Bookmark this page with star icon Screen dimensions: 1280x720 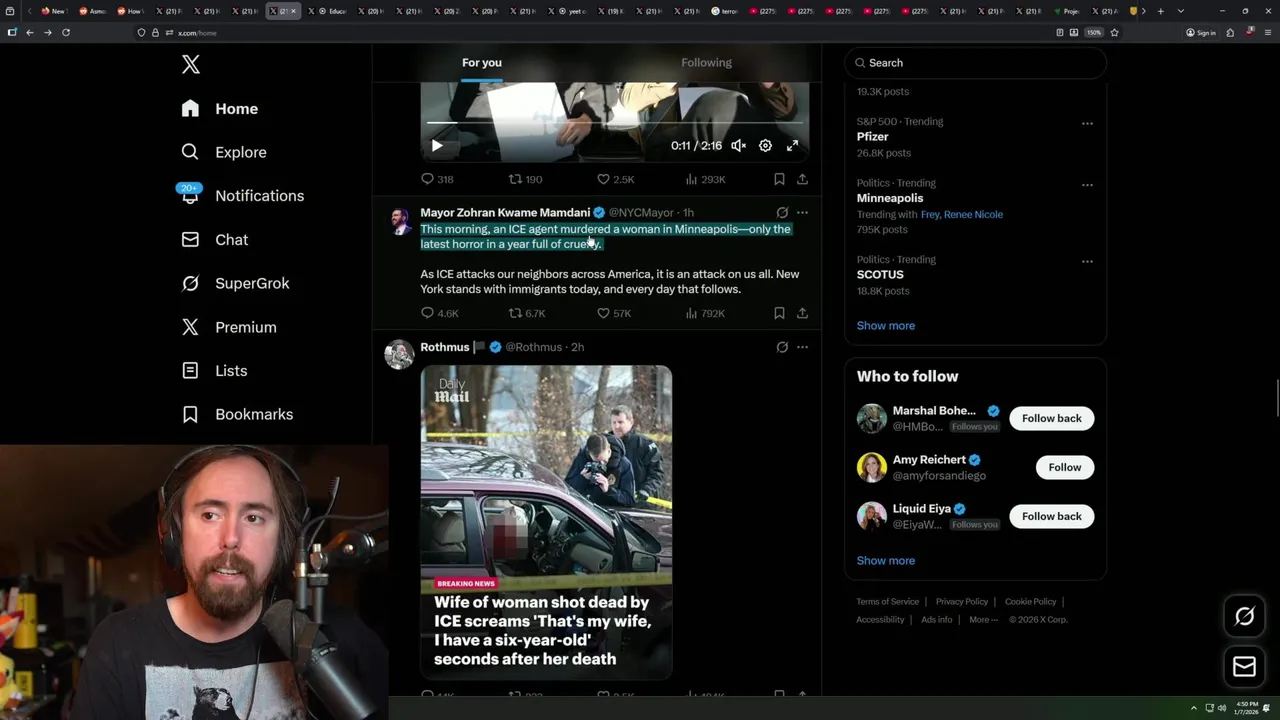(x=1115, y=33)
